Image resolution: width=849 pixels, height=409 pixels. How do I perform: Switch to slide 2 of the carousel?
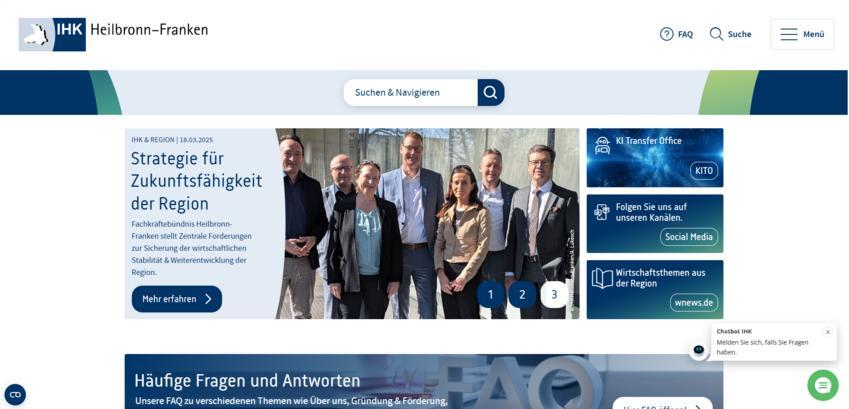[x=522, y=295]
